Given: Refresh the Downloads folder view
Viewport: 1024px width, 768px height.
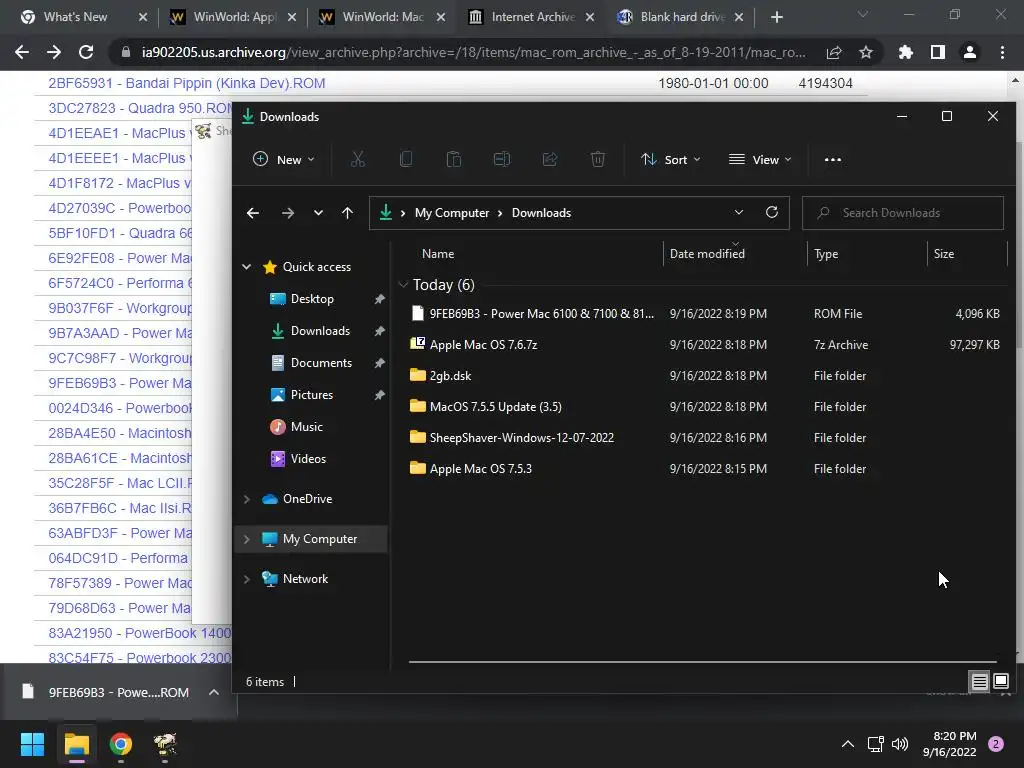Looking at the screenshot, I should (x=771, y=212).
